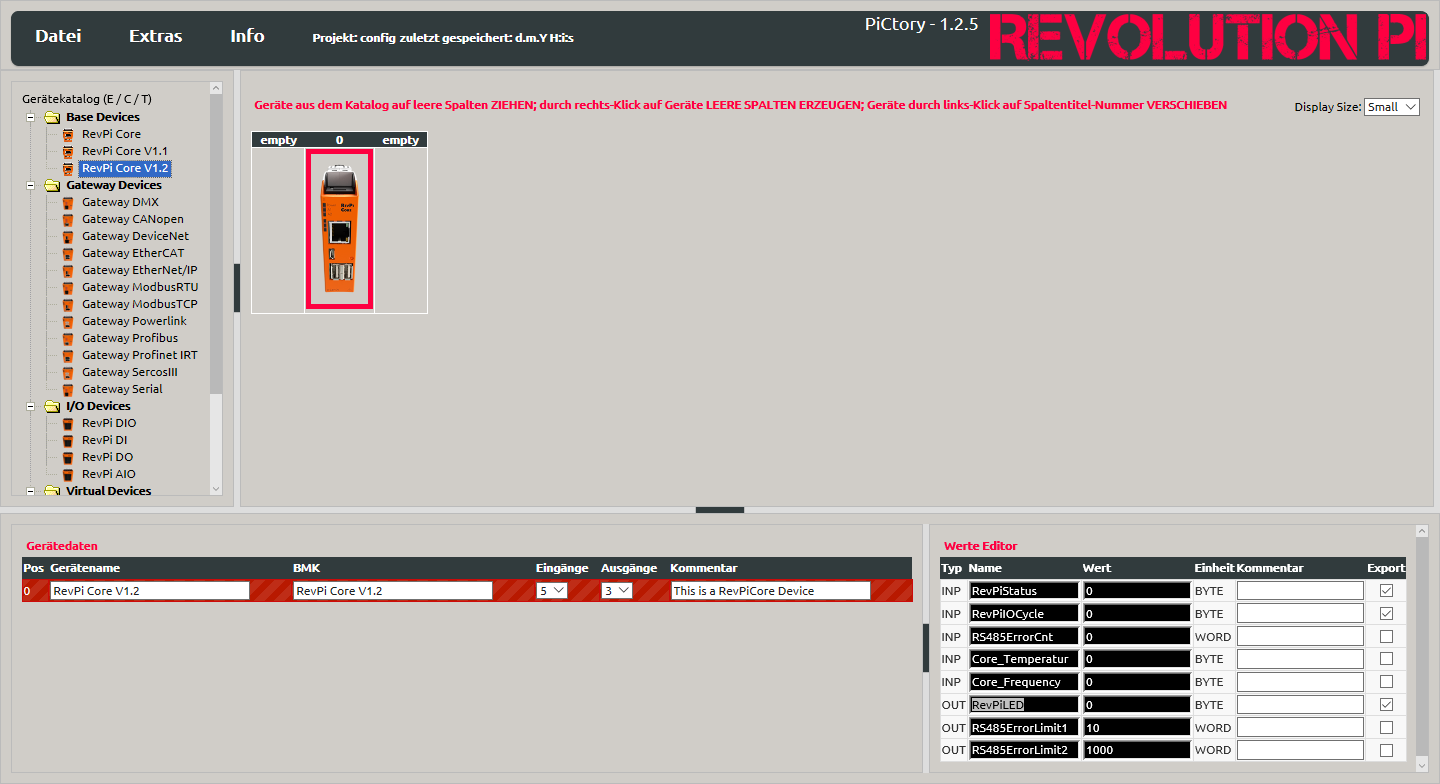Screen dimensions: 1440x784
Task: Click the Gateway Devices folder icon
Action: click(x=52, y=185)
